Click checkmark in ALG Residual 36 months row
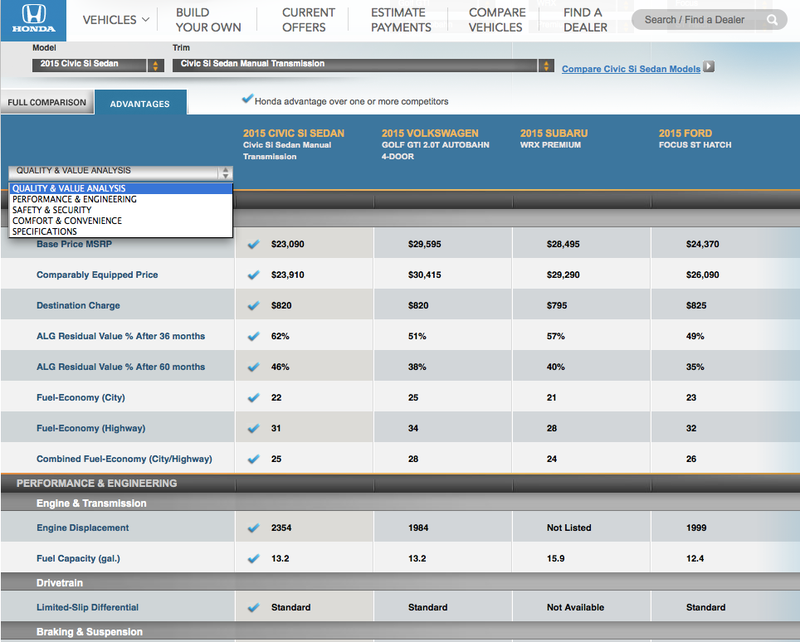The width and height of the screenshot is (800, 642). 254,336
